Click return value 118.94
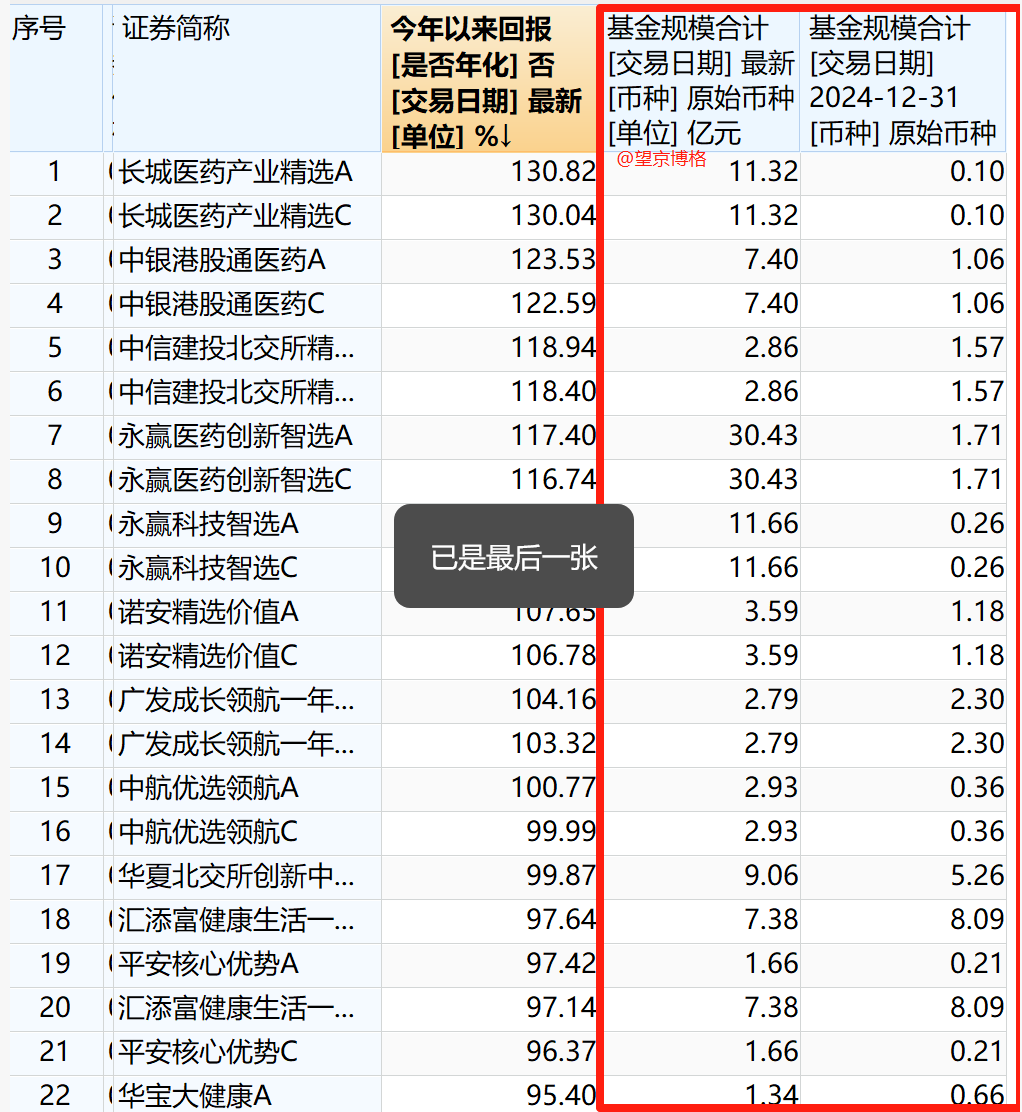1022x1112 pixels. click(x=553, y=348)
